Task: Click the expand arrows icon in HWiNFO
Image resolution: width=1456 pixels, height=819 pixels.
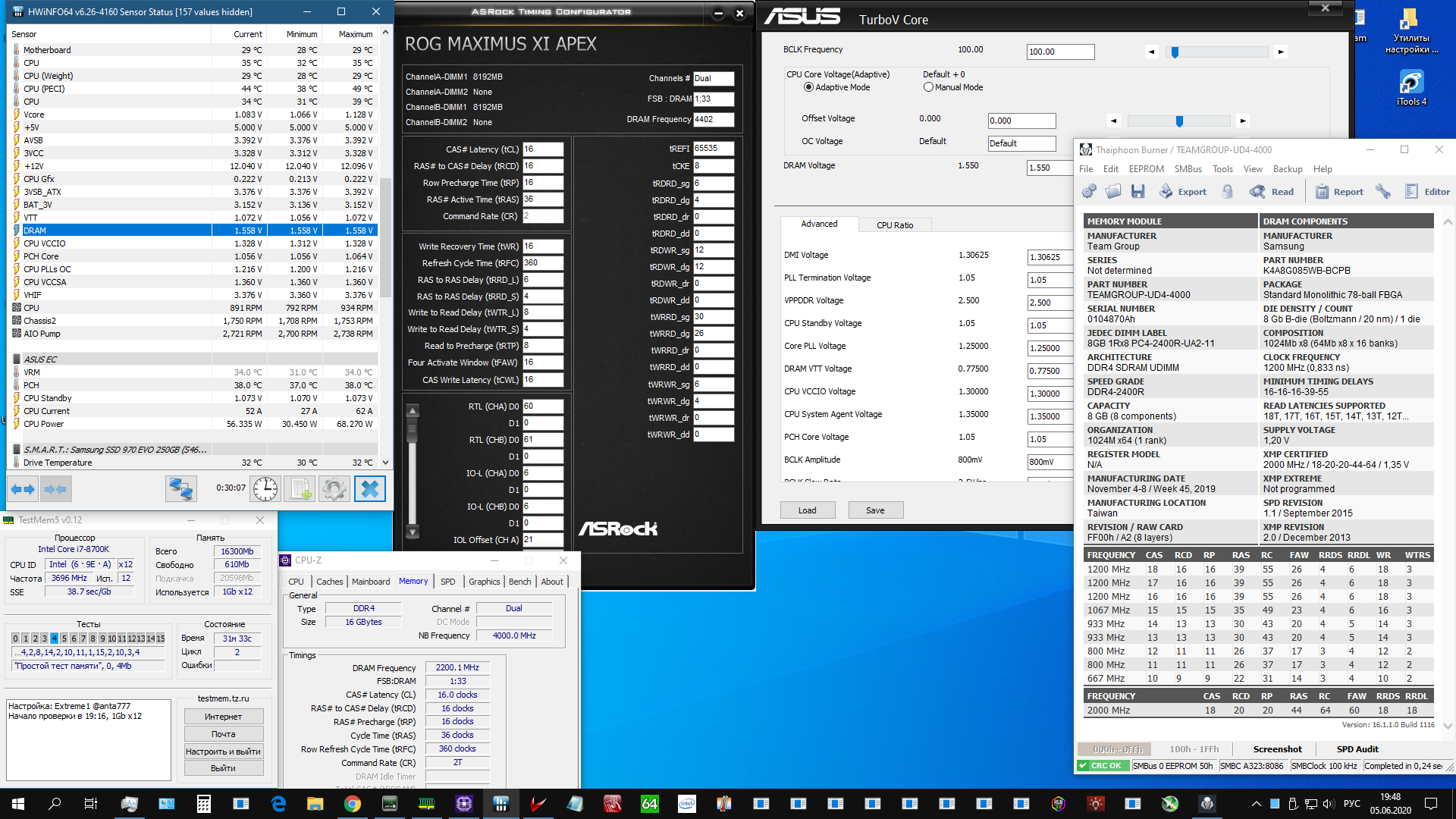Action: click(x=23, y=489)
